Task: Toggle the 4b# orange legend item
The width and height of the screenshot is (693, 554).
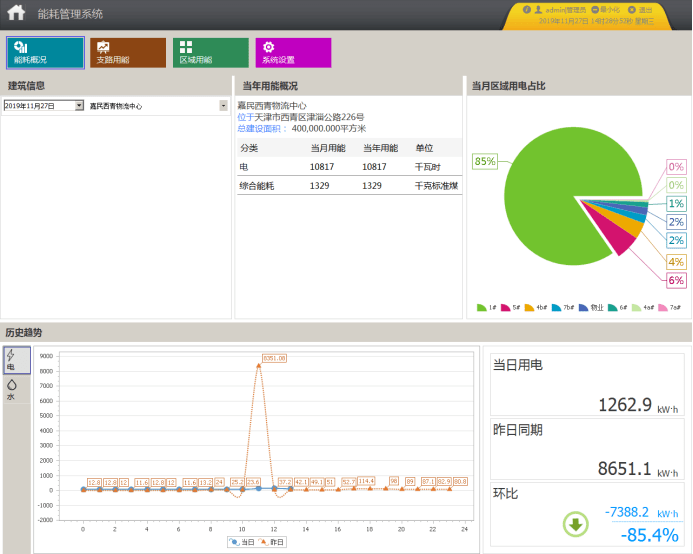Action: tap(536, 307)
